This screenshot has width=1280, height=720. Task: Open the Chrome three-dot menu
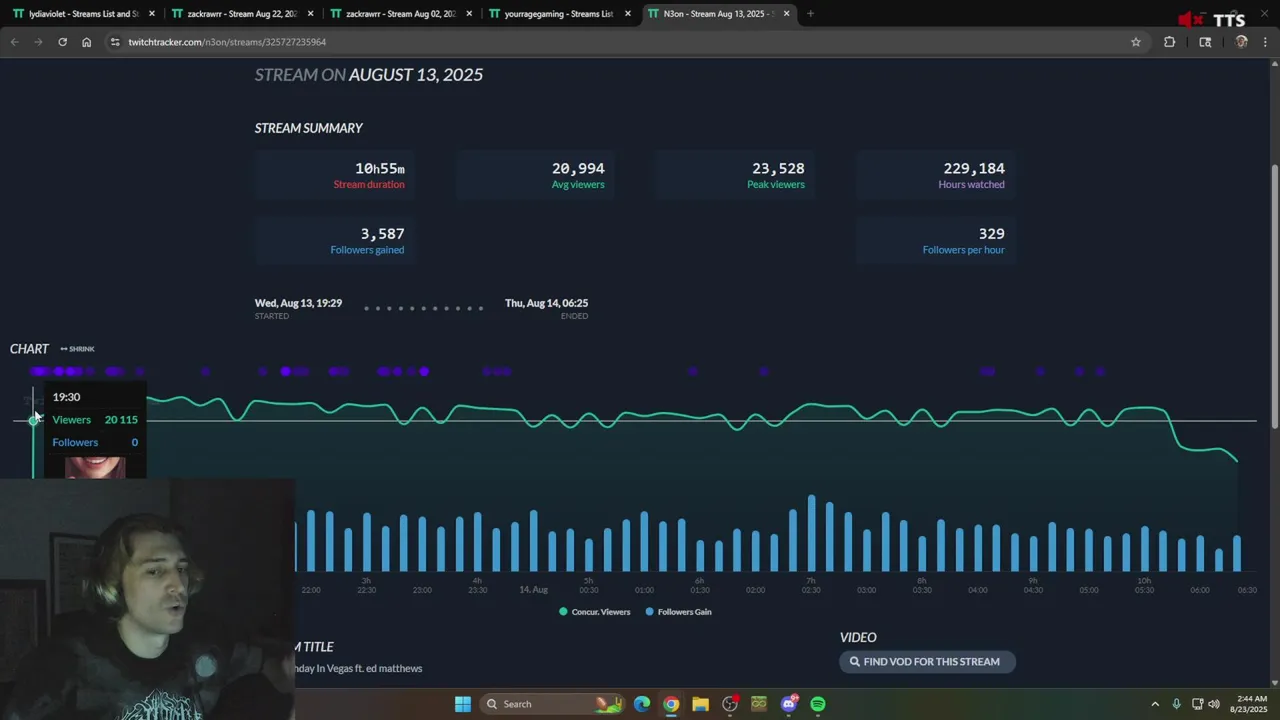point(1266,42)
